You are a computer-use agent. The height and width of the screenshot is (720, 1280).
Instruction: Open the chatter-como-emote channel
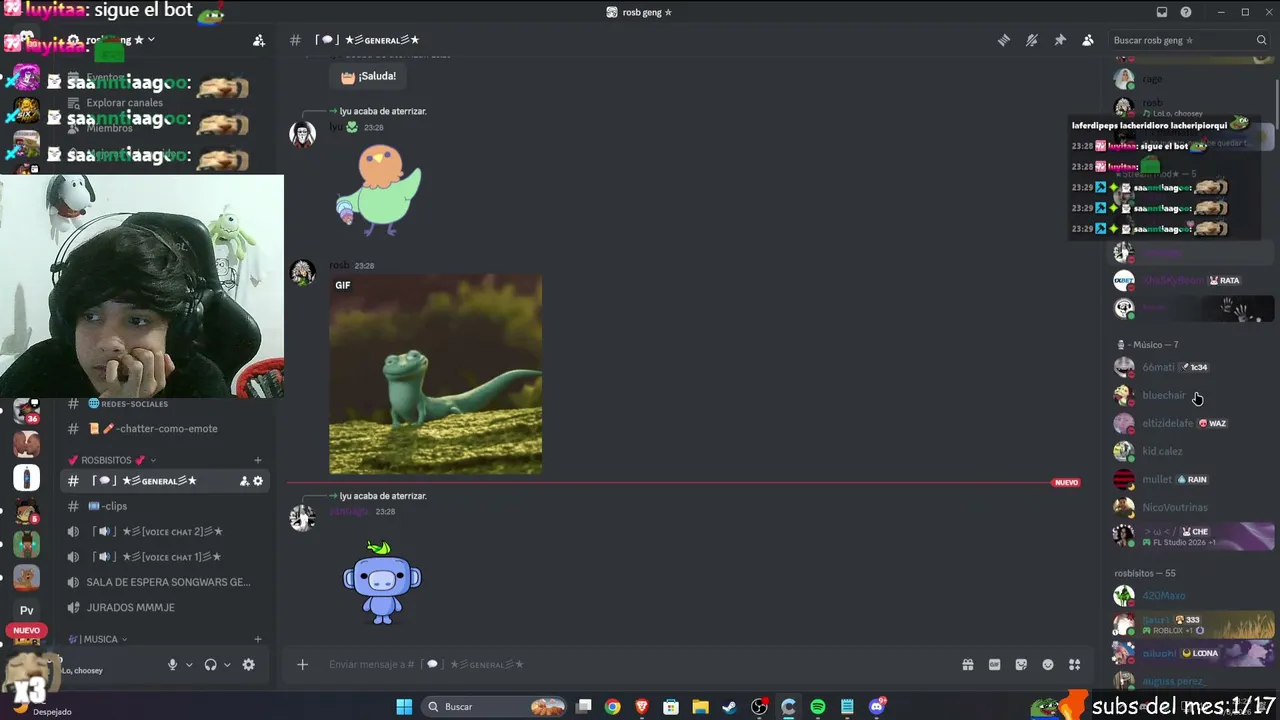165,429
